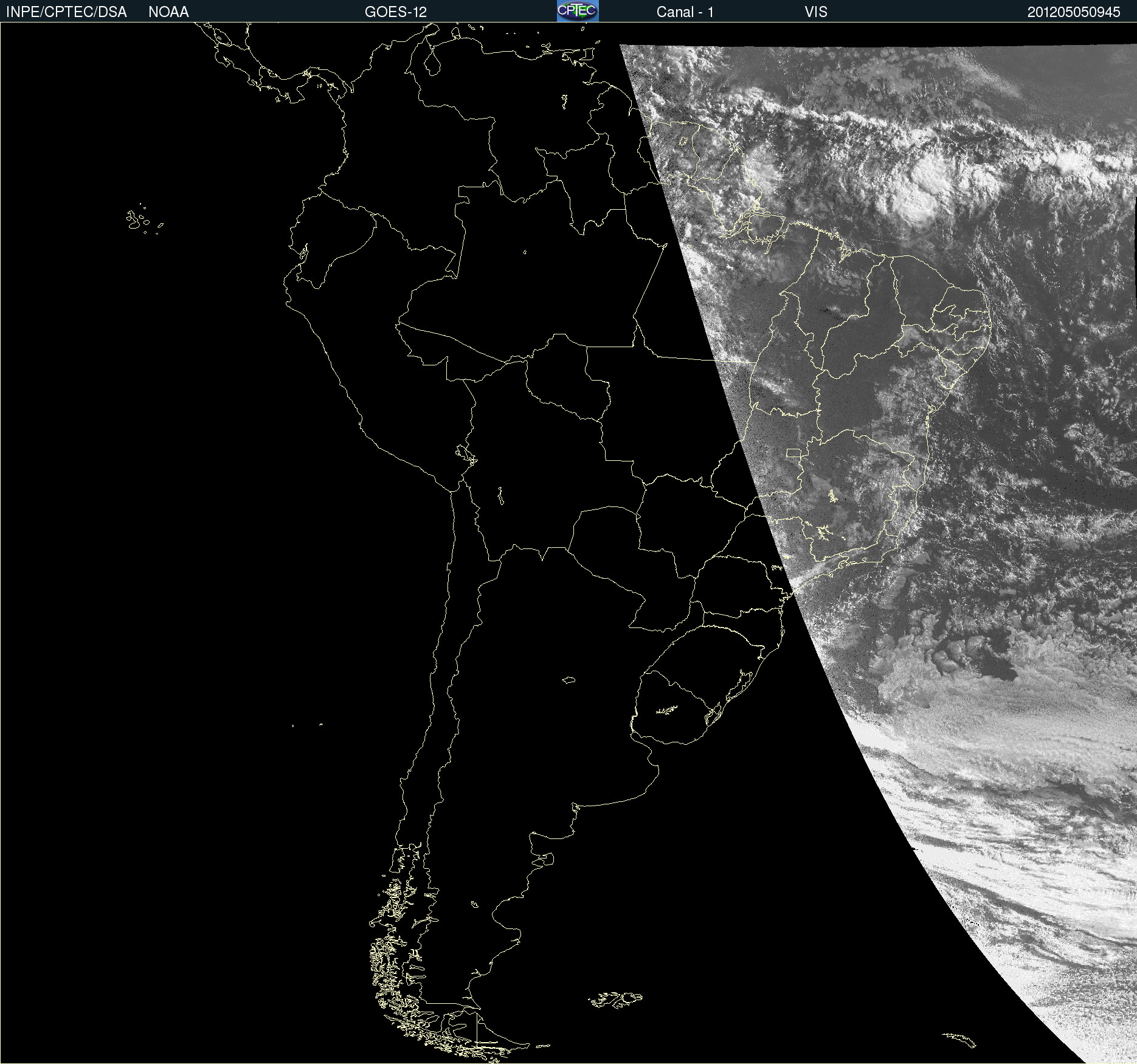This screenshot has height=1064, width=1137.
Task: Click the 201205050945 timestamp
Action: pos(1074,12)
